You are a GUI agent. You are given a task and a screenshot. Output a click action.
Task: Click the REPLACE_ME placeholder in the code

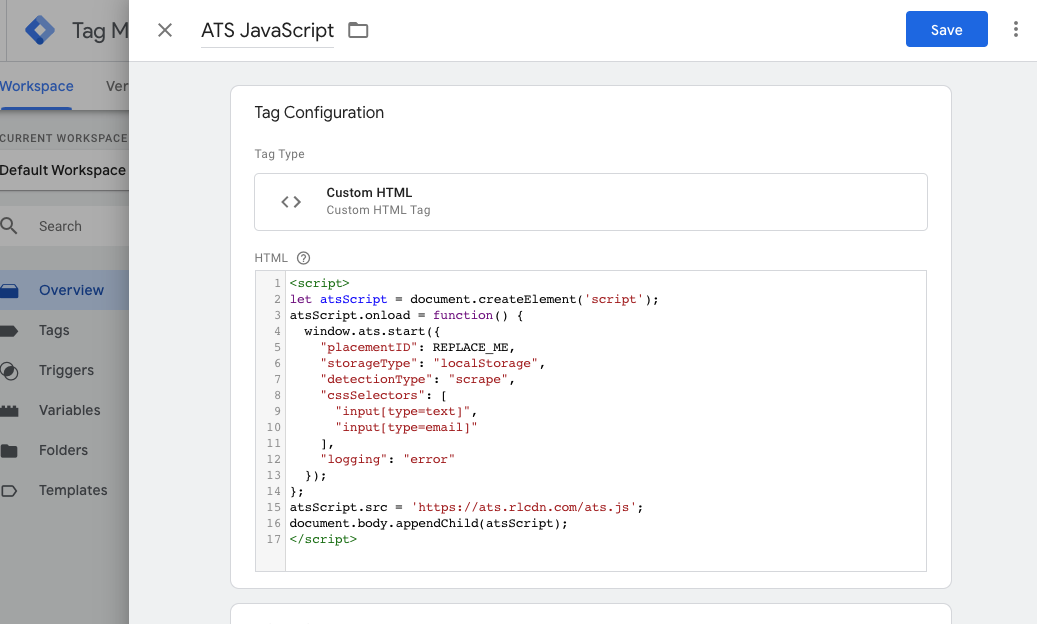(x=471, y=348)
